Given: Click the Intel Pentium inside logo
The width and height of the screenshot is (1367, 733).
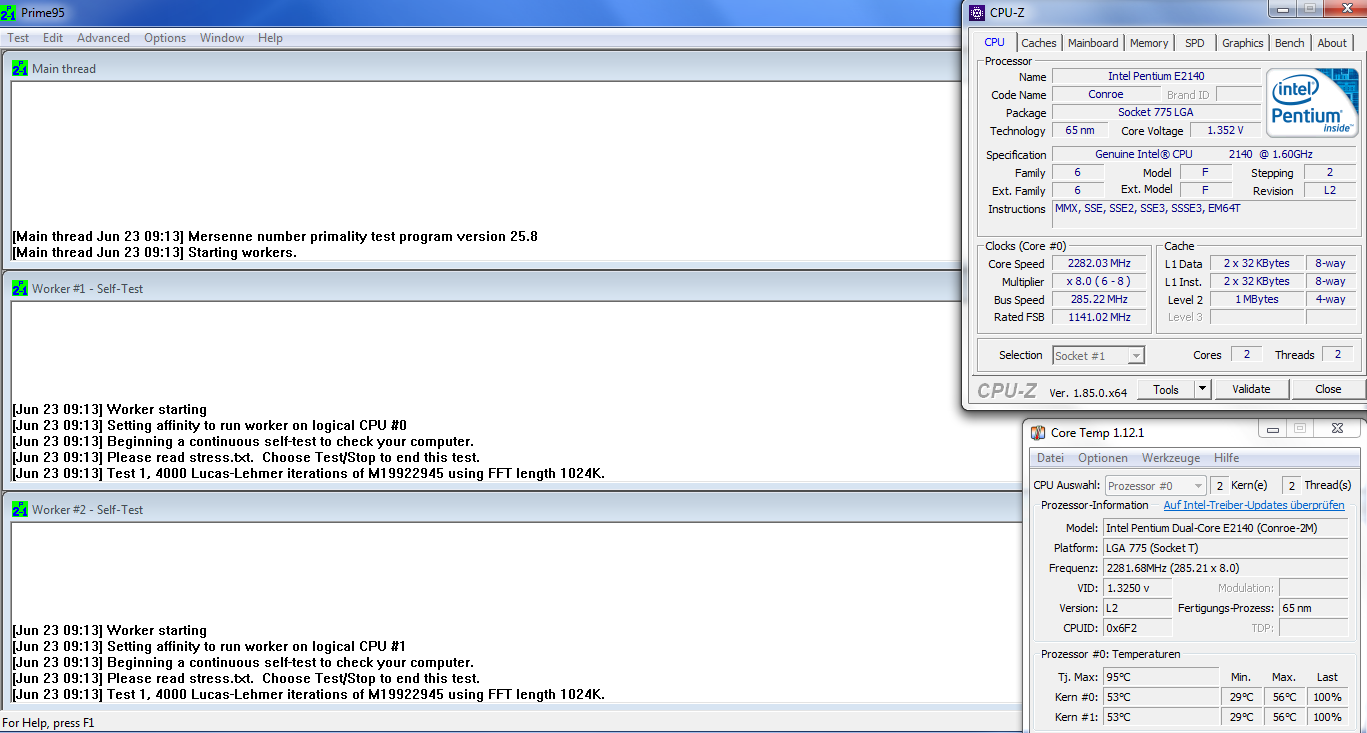Looking at the screenshot, I should pos(1313,103).
